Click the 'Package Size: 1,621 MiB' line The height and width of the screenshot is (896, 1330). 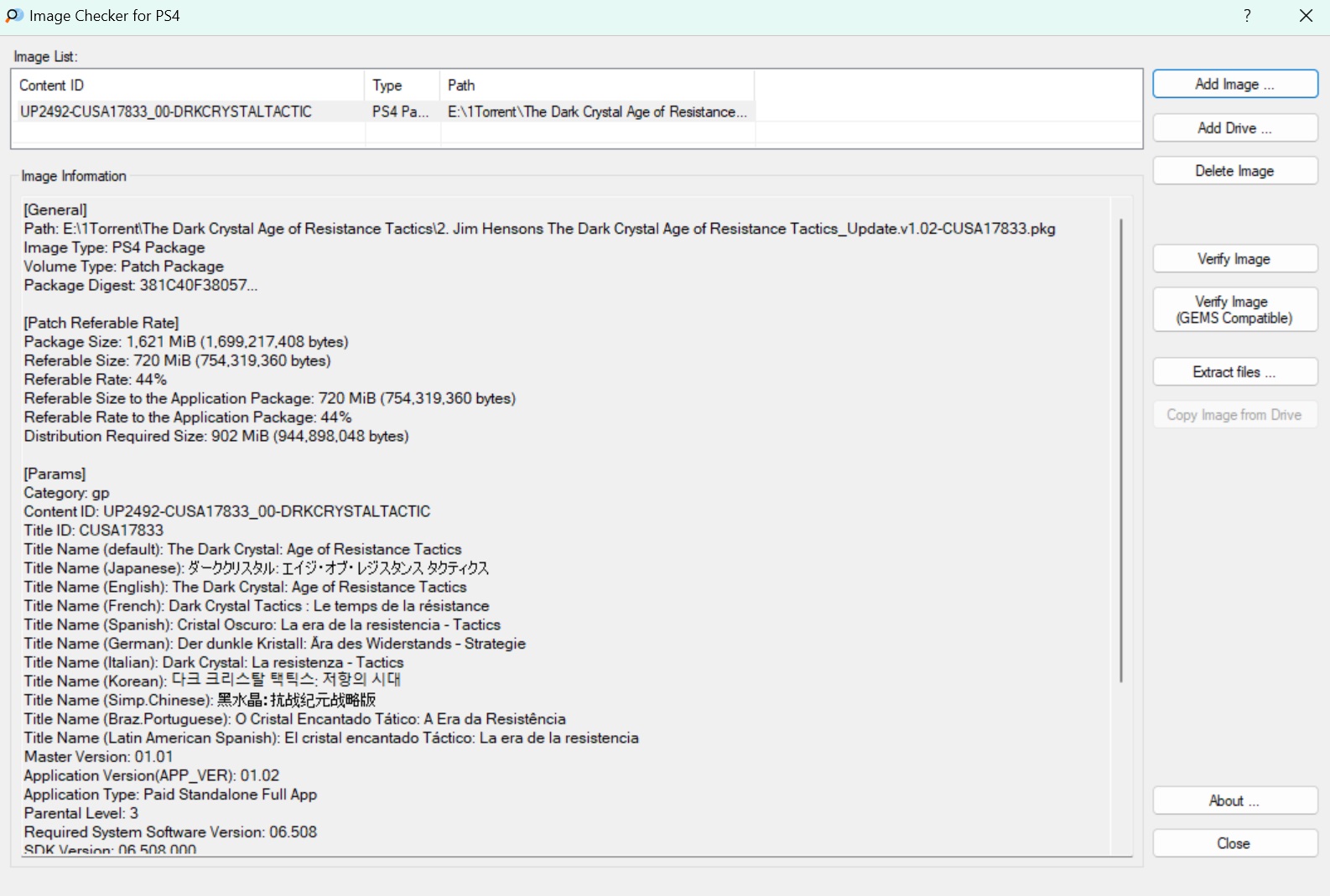[x=186, y=342]
